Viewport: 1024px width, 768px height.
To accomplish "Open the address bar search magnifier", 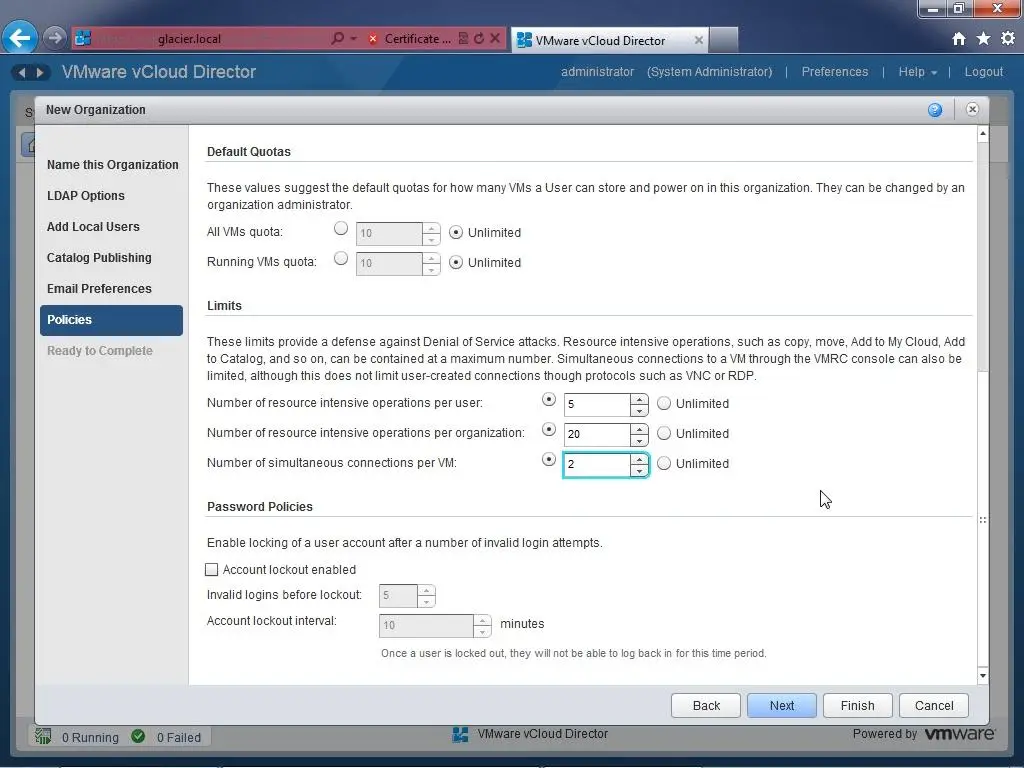I will [337, 39].
